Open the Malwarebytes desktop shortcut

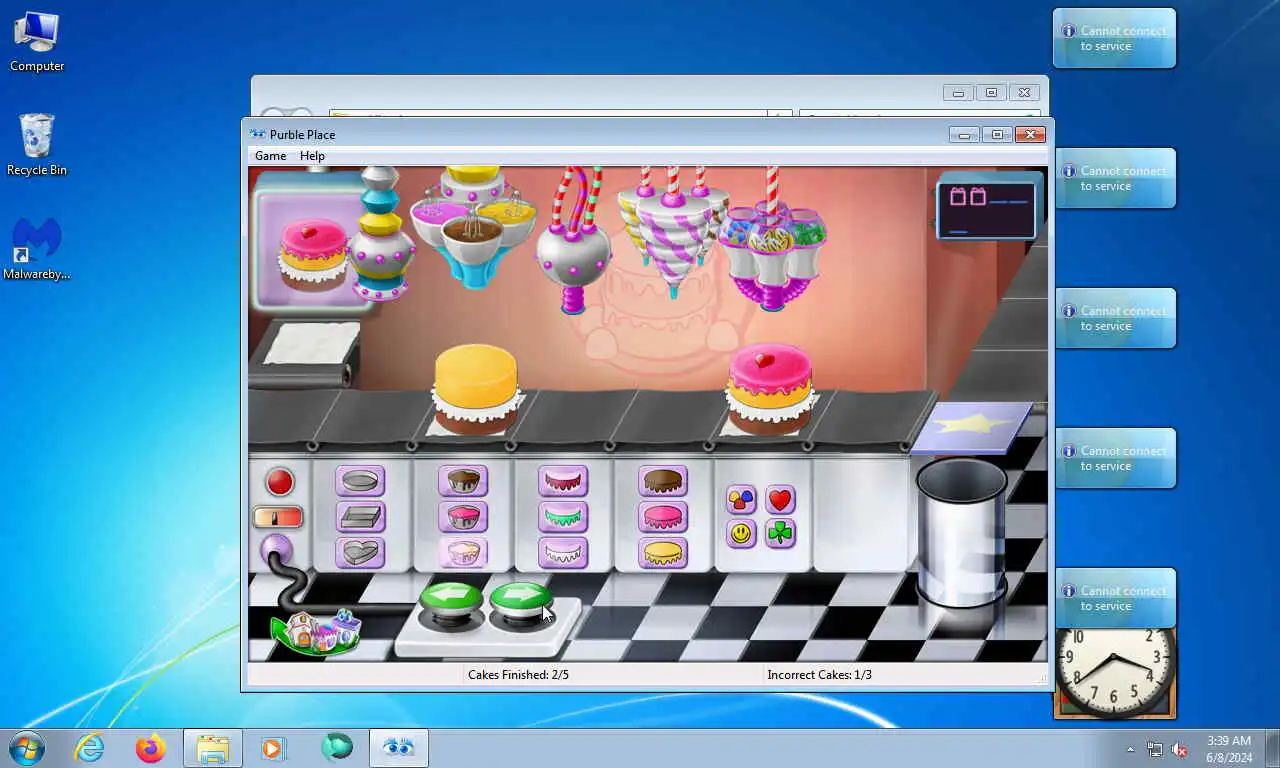[37, 249]
